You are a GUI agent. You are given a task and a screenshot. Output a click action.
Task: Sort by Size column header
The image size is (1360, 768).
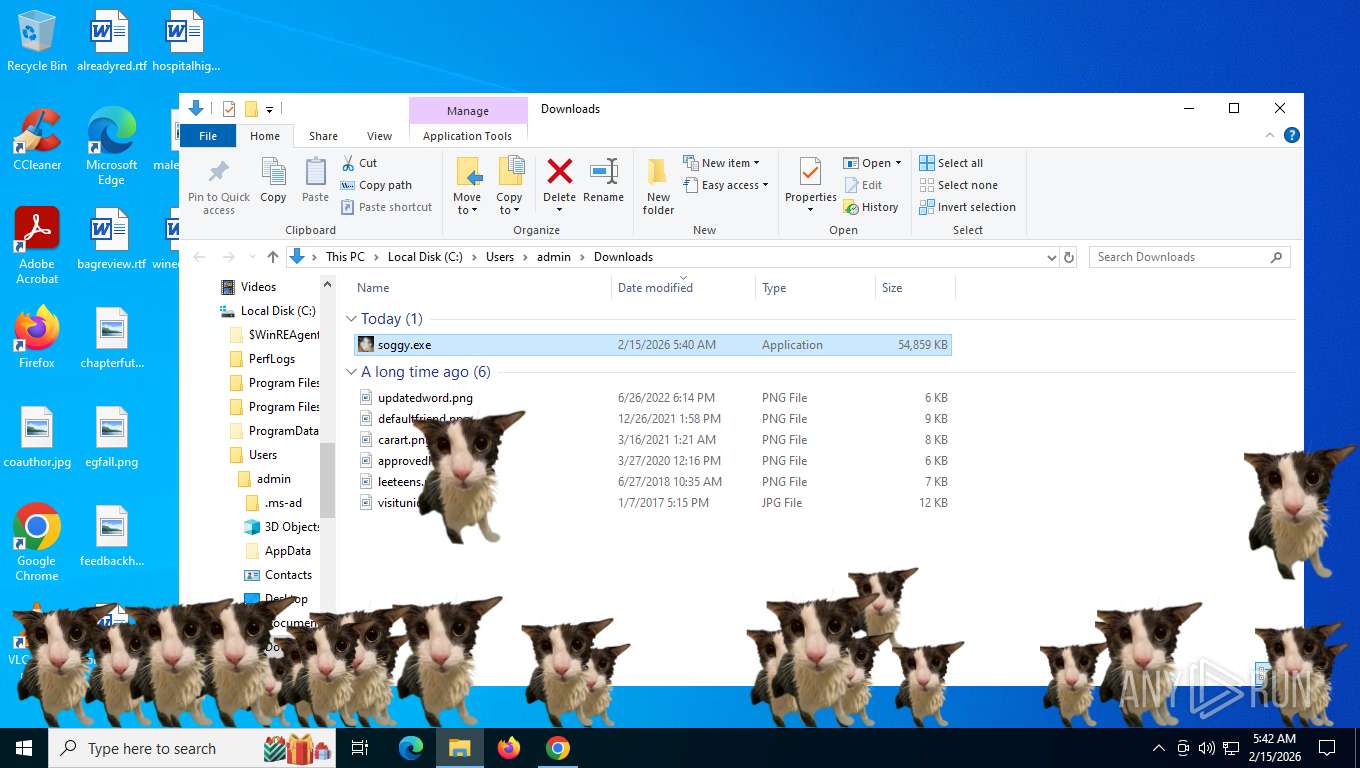[914, 288]
